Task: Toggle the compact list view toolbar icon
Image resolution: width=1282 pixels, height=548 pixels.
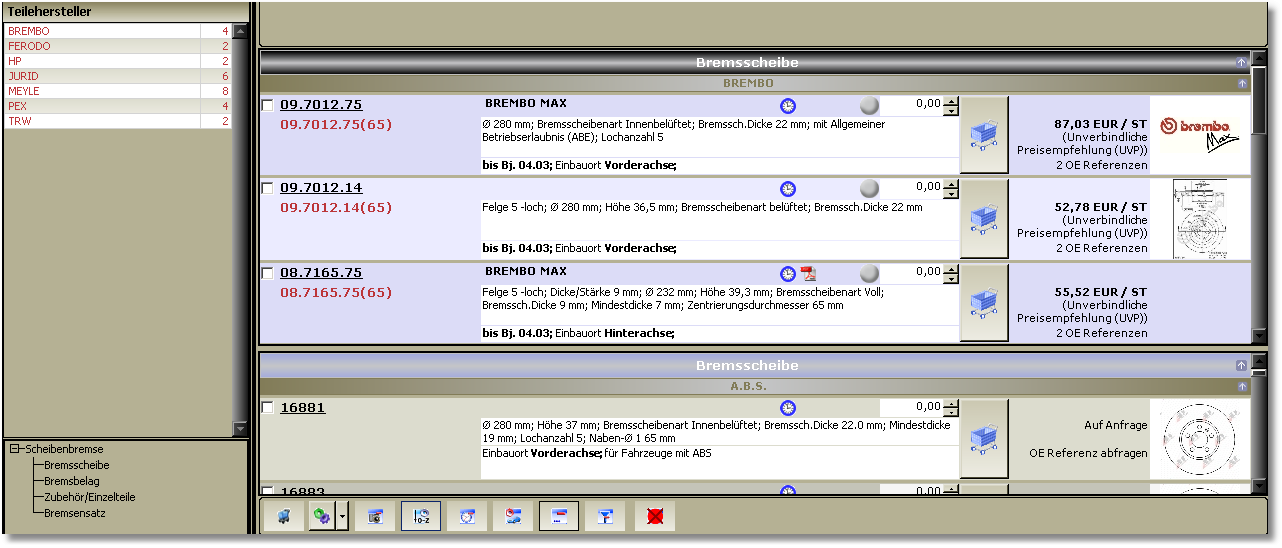Action: pyautogui.click(x=559, y=516)
